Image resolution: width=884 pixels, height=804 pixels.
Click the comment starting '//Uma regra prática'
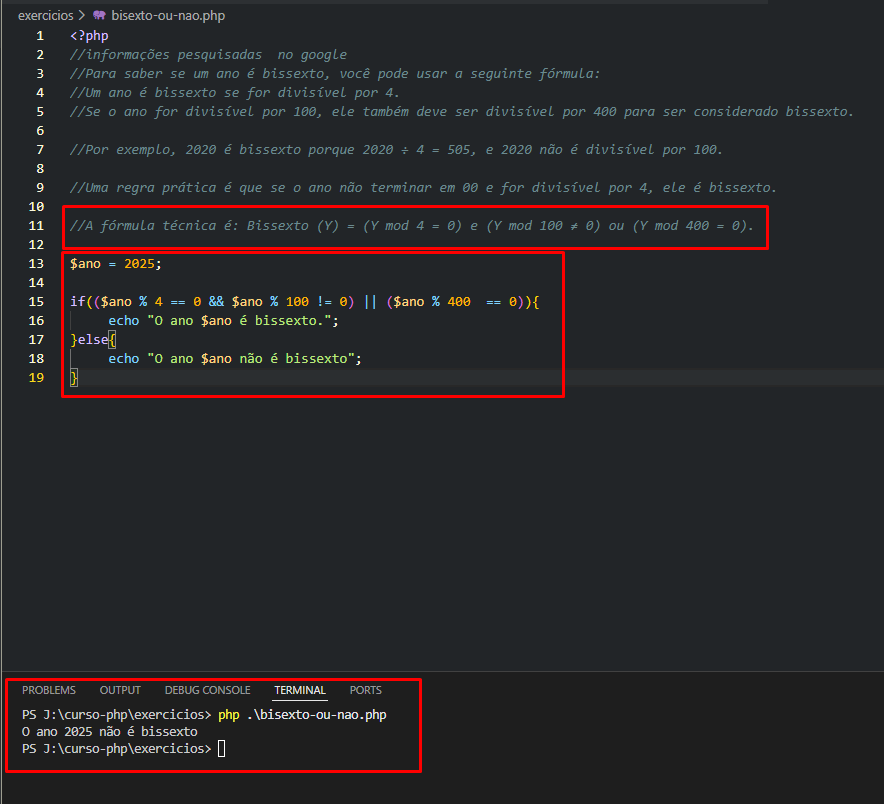[423, 187]
